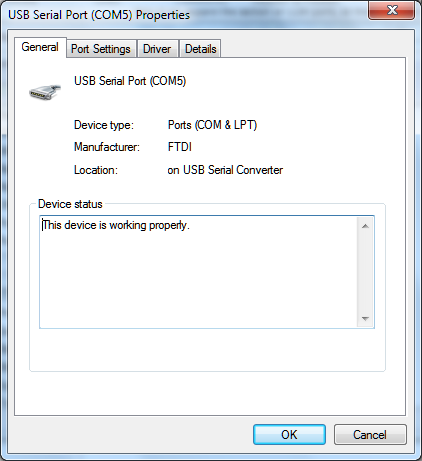Close the Properties dialog with X
Viewport: 422px width, 461px height.
[x=392, y=10]
